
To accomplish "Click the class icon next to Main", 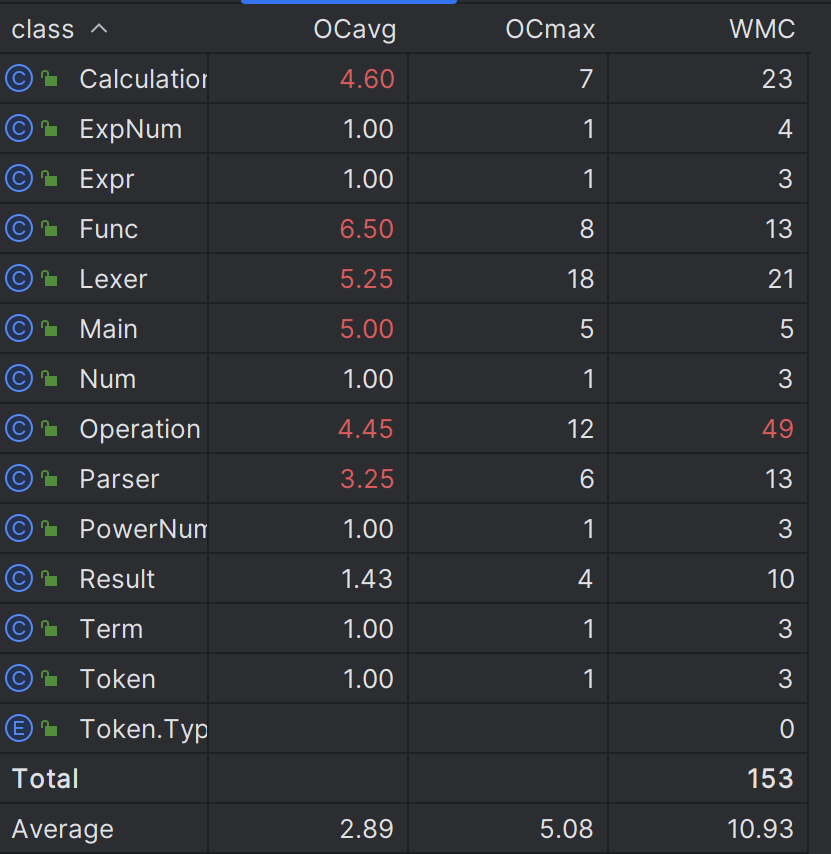I will click(19, 328).
